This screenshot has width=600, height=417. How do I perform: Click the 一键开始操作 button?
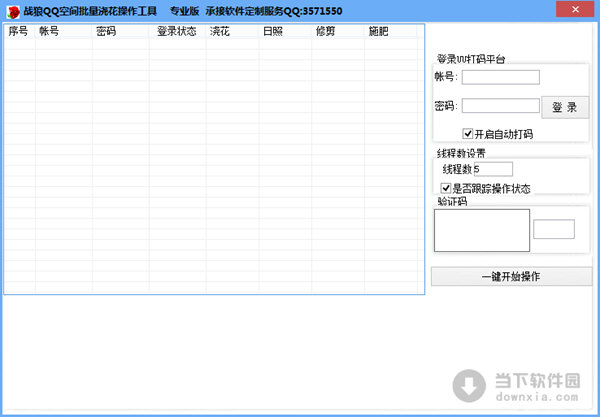(x=511, y=277)
